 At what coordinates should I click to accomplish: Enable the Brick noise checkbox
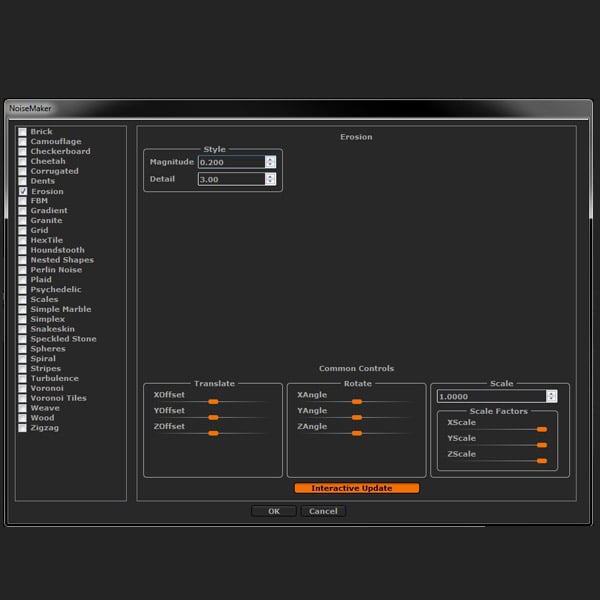23,132
